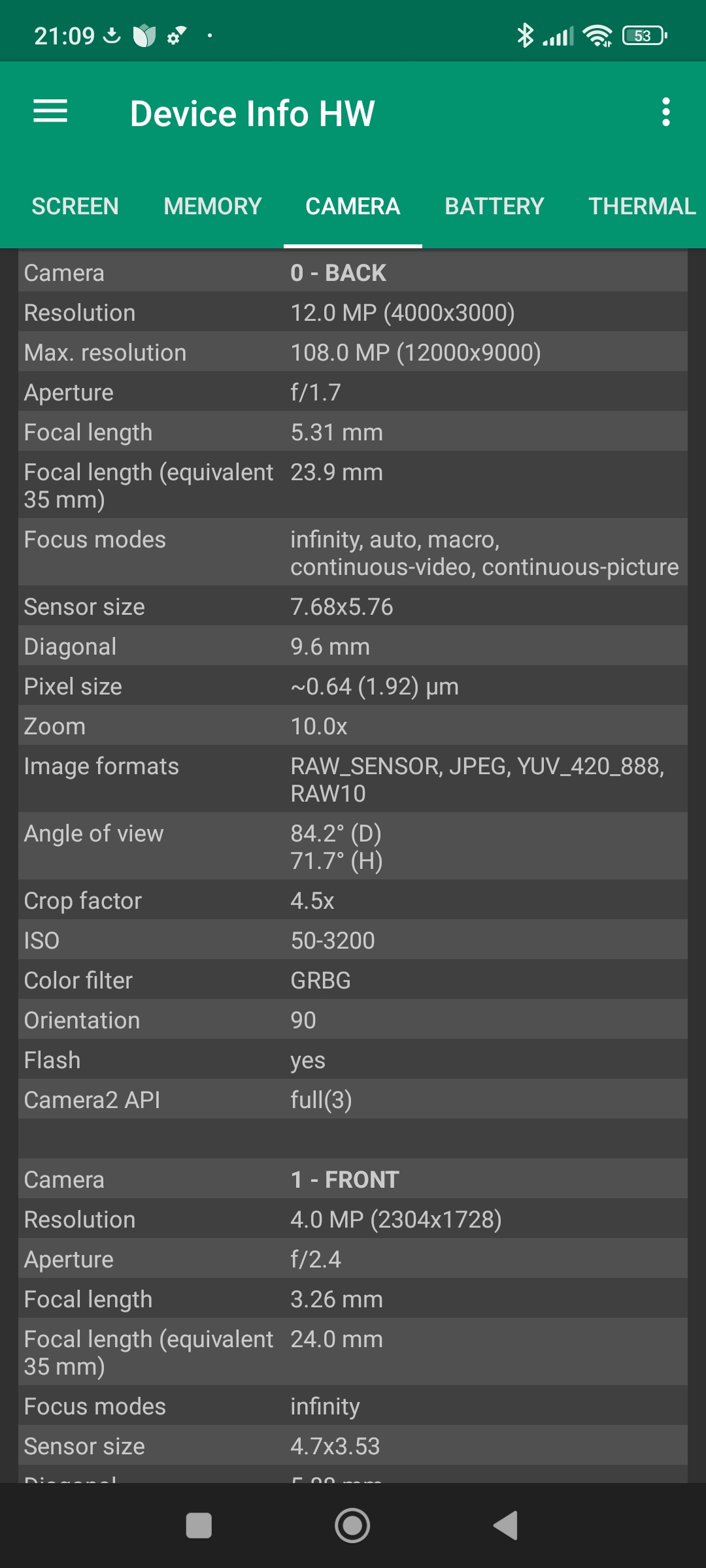Tap the ISO 50-3200 row
This screenshot has height=1568, width=706.
pyautogui.click(x=353, y=940)
